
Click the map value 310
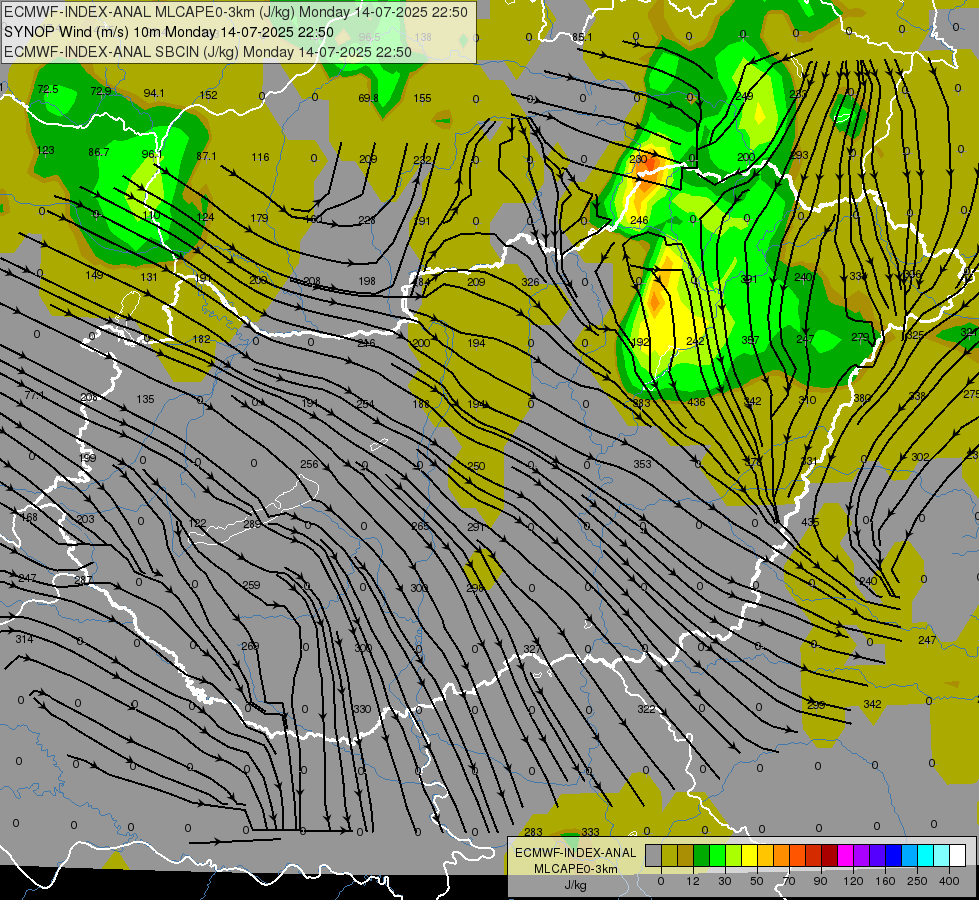click(807, 400)
